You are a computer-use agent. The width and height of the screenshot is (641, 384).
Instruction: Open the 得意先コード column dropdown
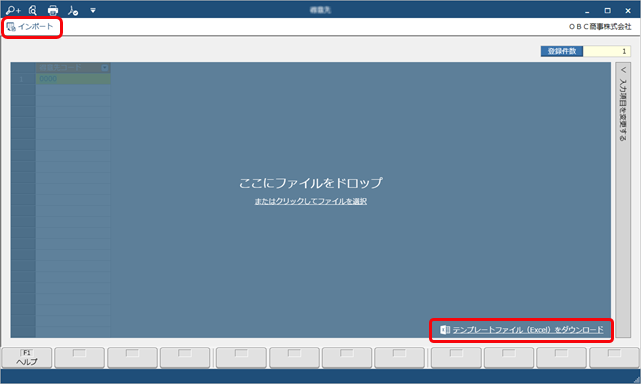105,67
